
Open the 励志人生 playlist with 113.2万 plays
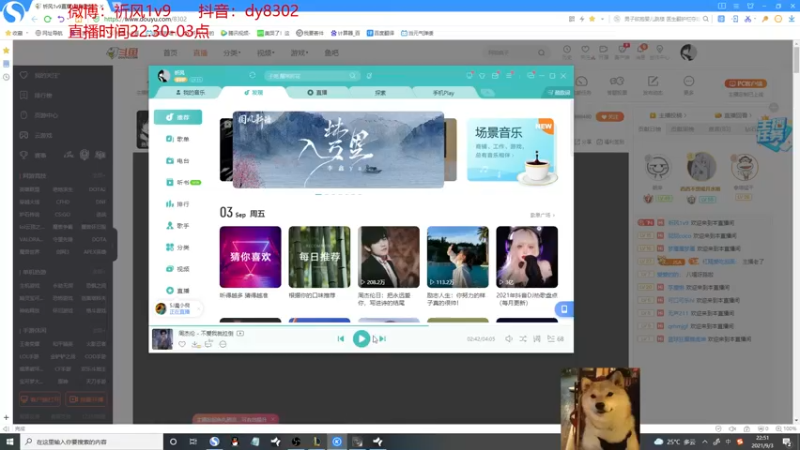tap(458, 257)
